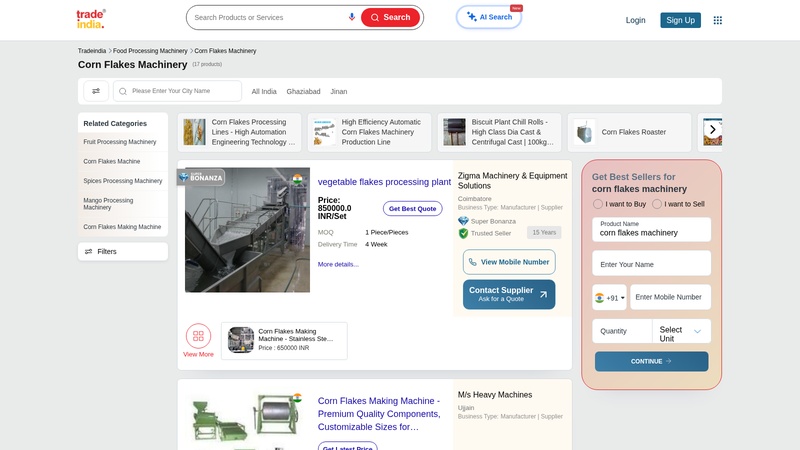Open the apps grid menu icon
800x450 pixels.
[717, 20]
